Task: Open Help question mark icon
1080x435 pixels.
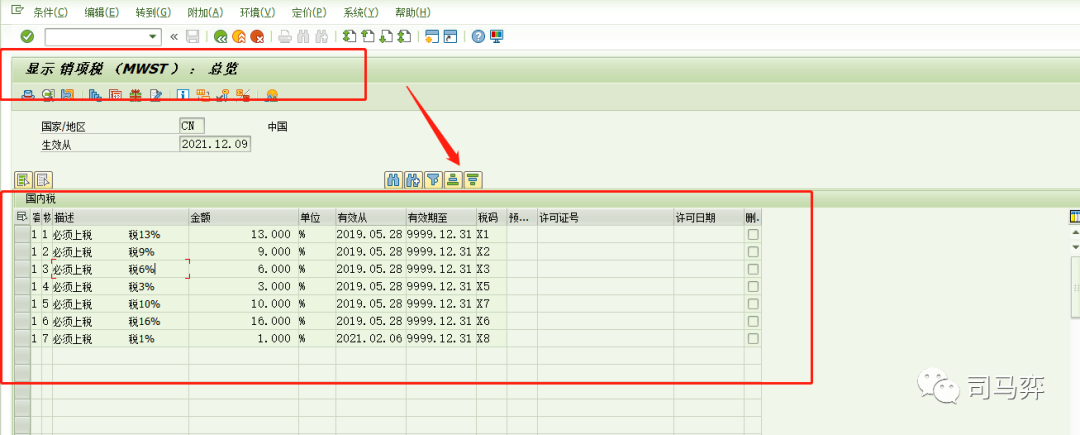Action: pyautogui.click(x=478, y=36)
